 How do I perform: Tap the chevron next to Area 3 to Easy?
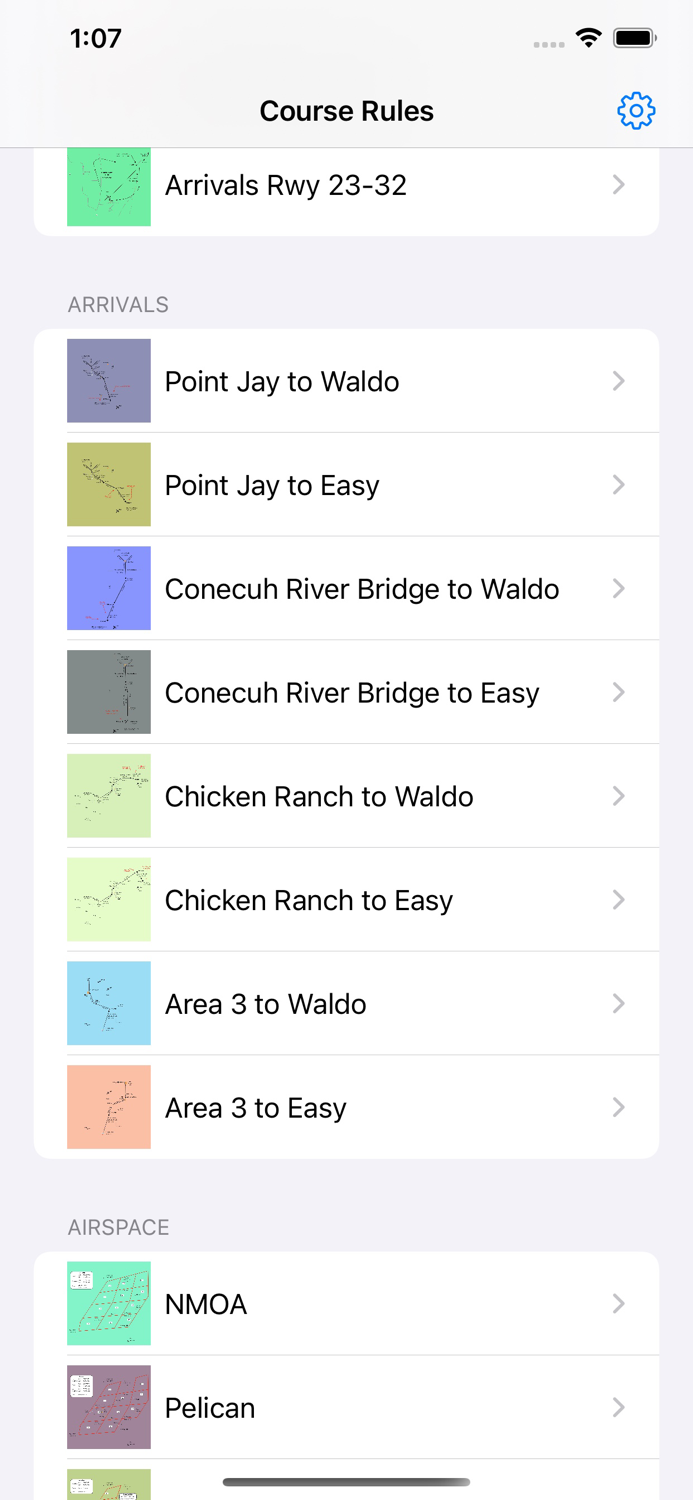pyautogui.click(x=619, y=1108)
